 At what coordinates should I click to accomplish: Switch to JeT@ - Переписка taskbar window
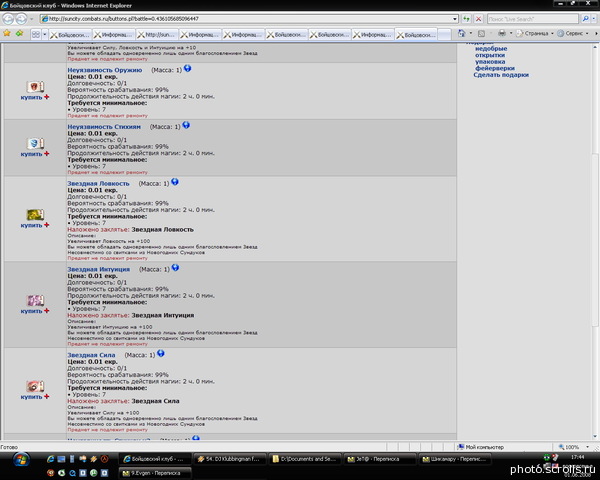click(380, 459)
